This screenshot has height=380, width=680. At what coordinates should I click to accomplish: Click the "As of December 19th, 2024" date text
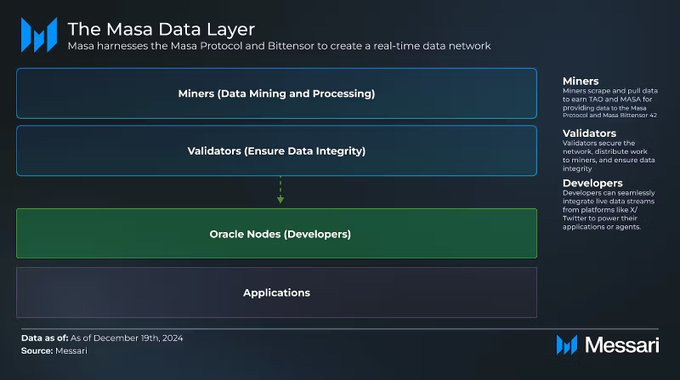point(127,338)
